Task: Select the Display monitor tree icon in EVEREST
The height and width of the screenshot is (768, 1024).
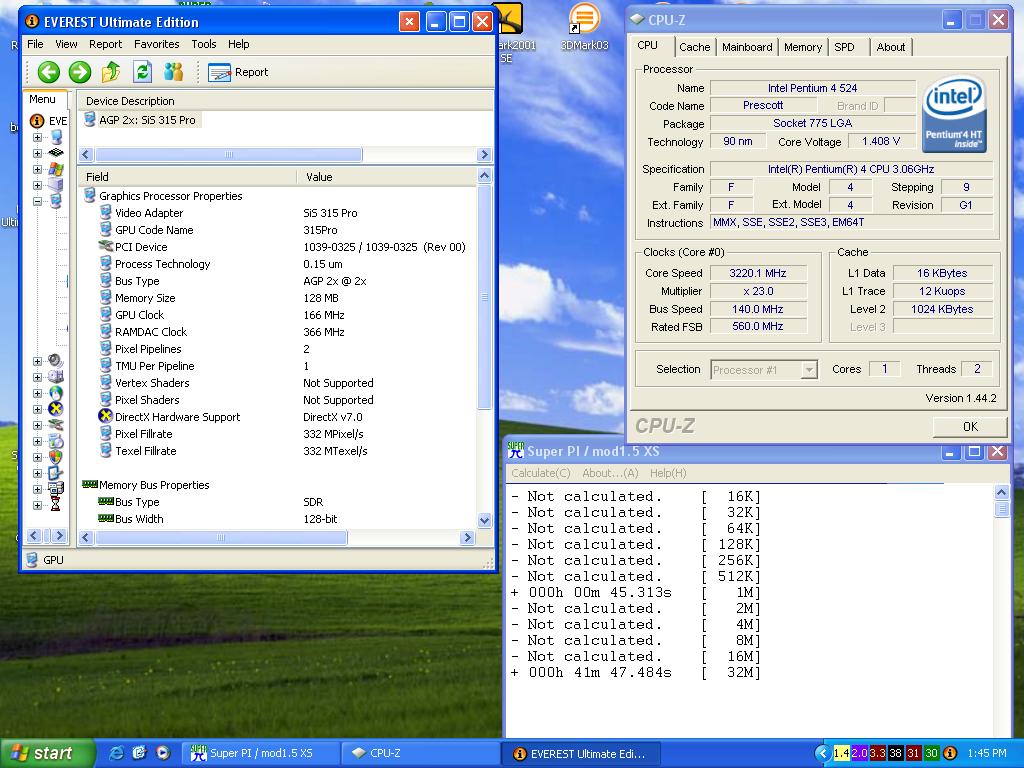Action: [x=56, y=200]
